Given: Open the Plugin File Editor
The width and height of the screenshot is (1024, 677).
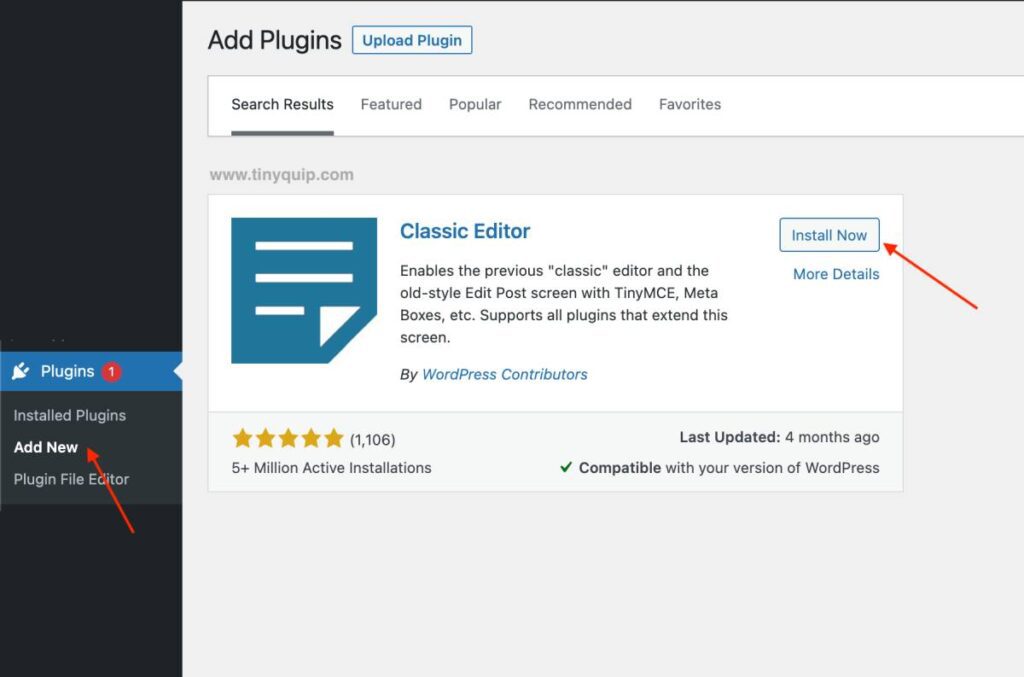Looking at the screenshot, I should coord(71,479).
